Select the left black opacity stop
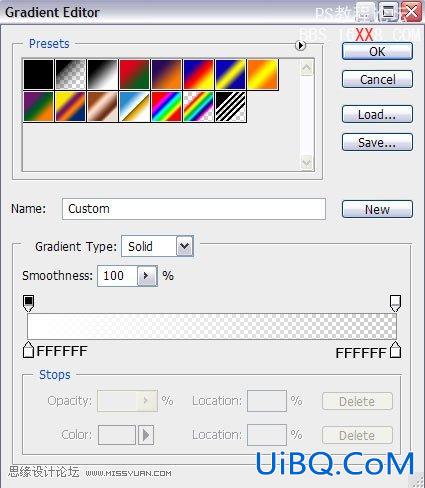Image resolution: width=425 pixels, height=488 pixels. [29, 303]
